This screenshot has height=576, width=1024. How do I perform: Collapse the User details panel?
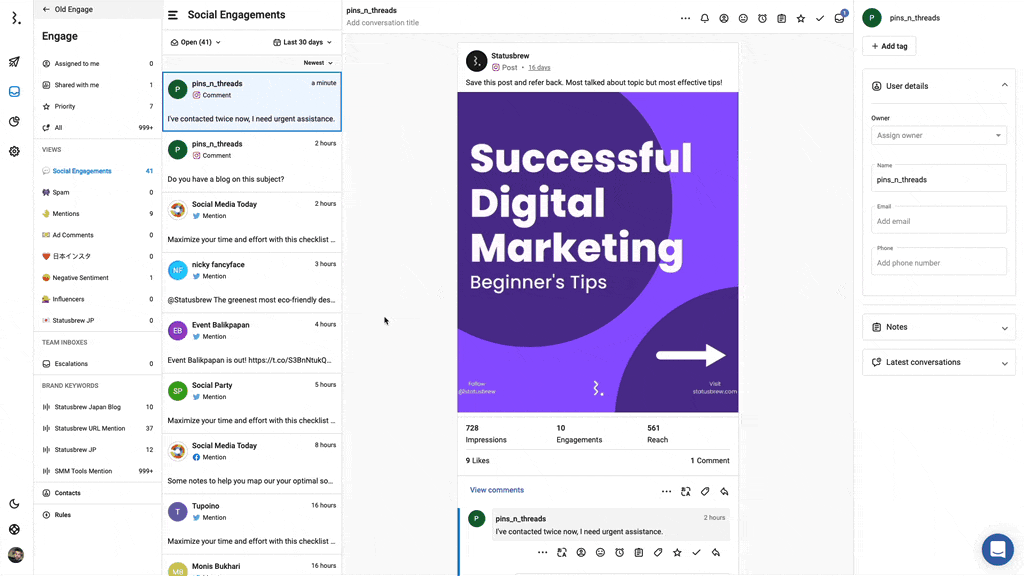point(1004,86)
